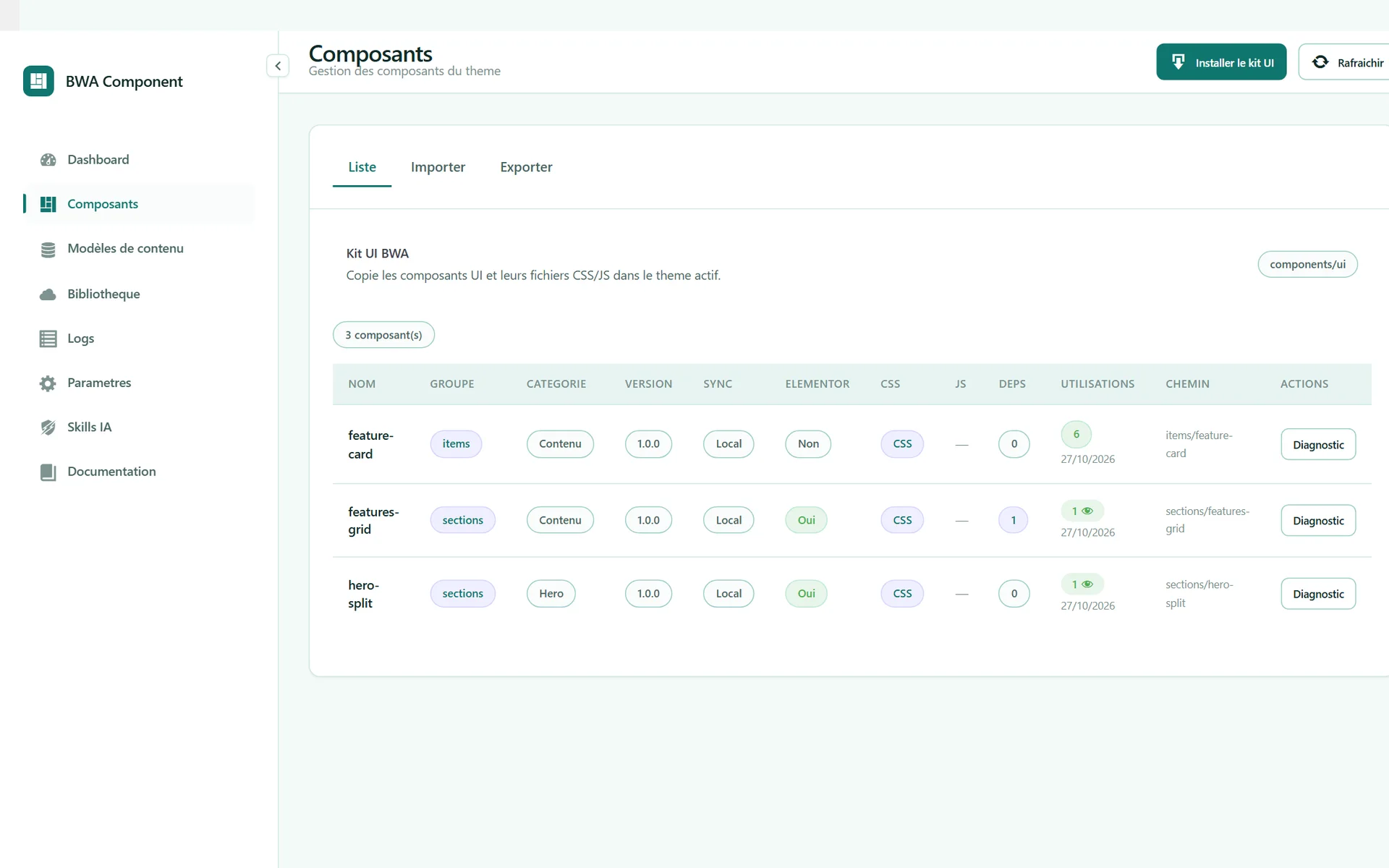Open the Skills IA menu item
This screenshot has width=1389, height=868.
(139, 427)
